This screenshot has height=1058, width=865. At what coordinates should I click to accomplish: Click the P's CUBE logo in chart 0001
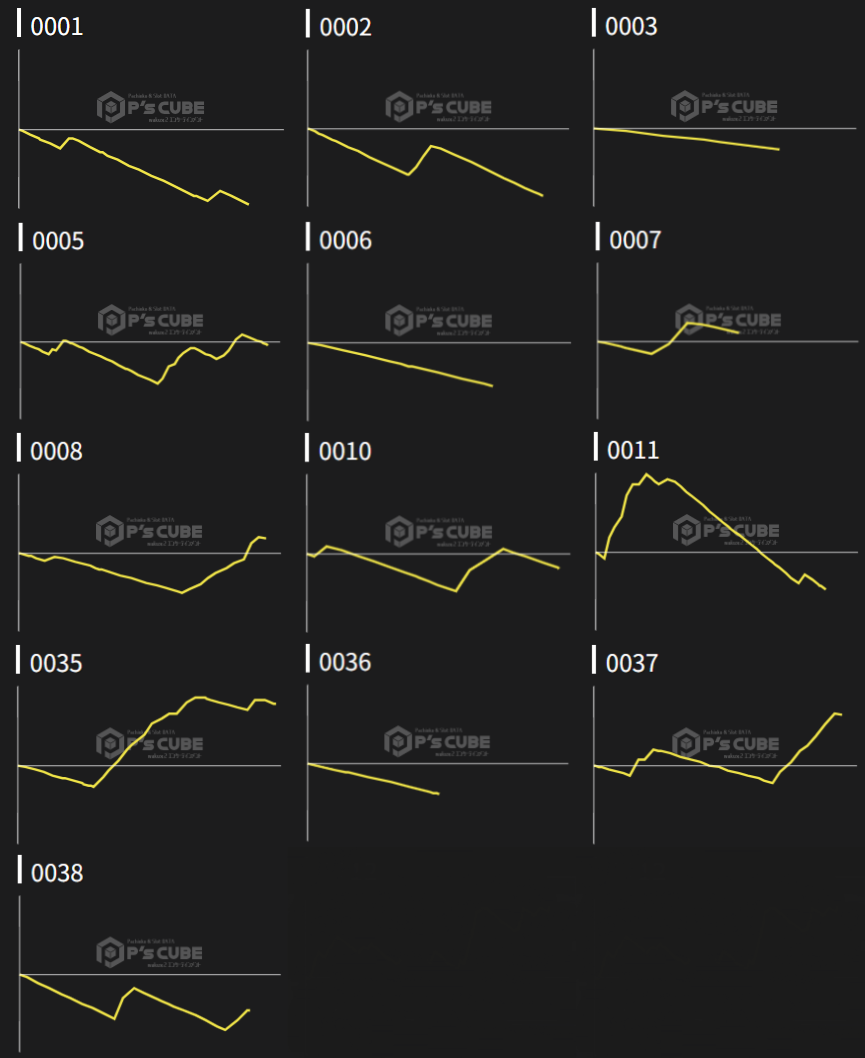coord(149,107)
